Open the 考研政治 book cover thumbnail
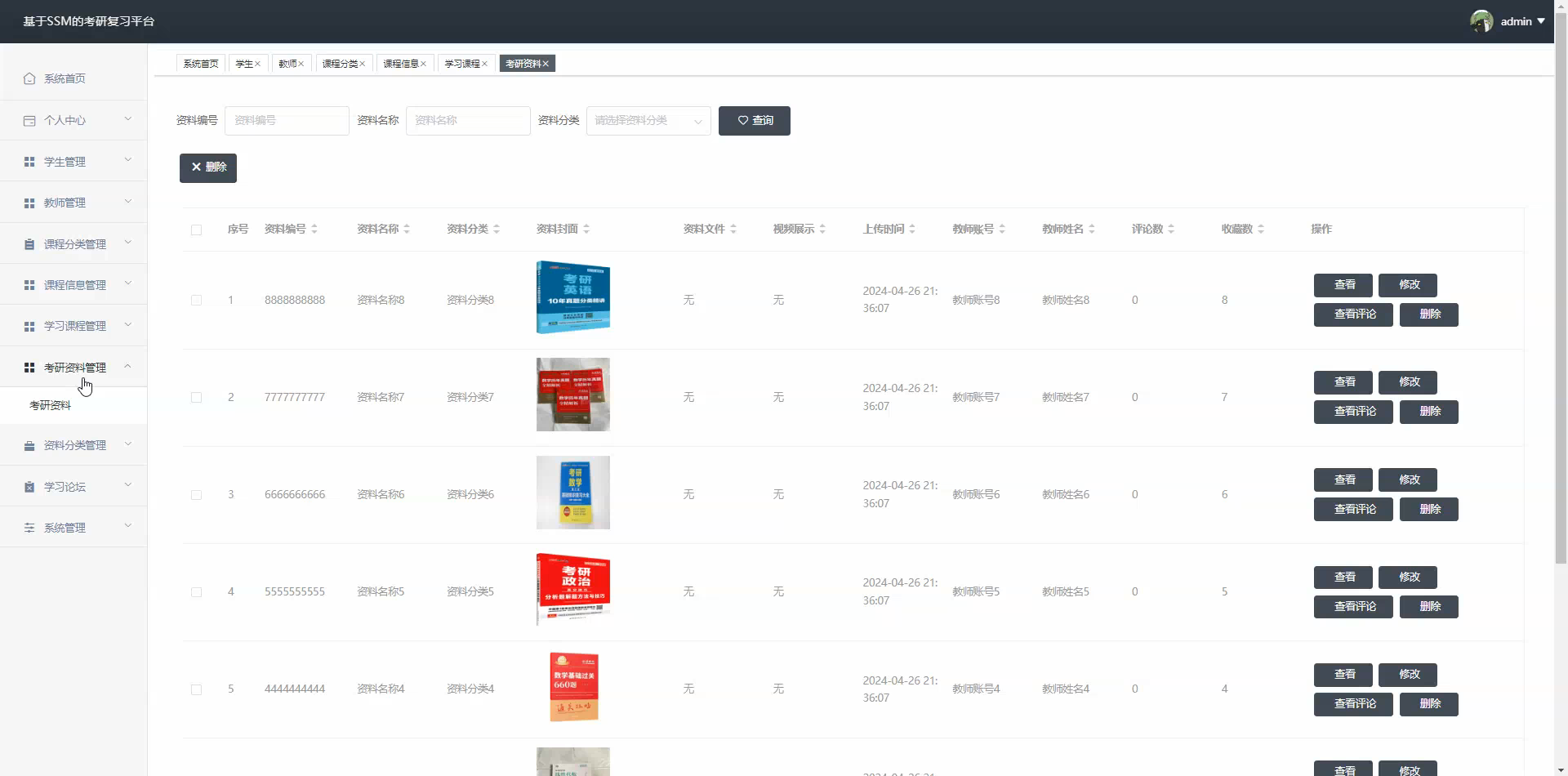 coord(573,589)
